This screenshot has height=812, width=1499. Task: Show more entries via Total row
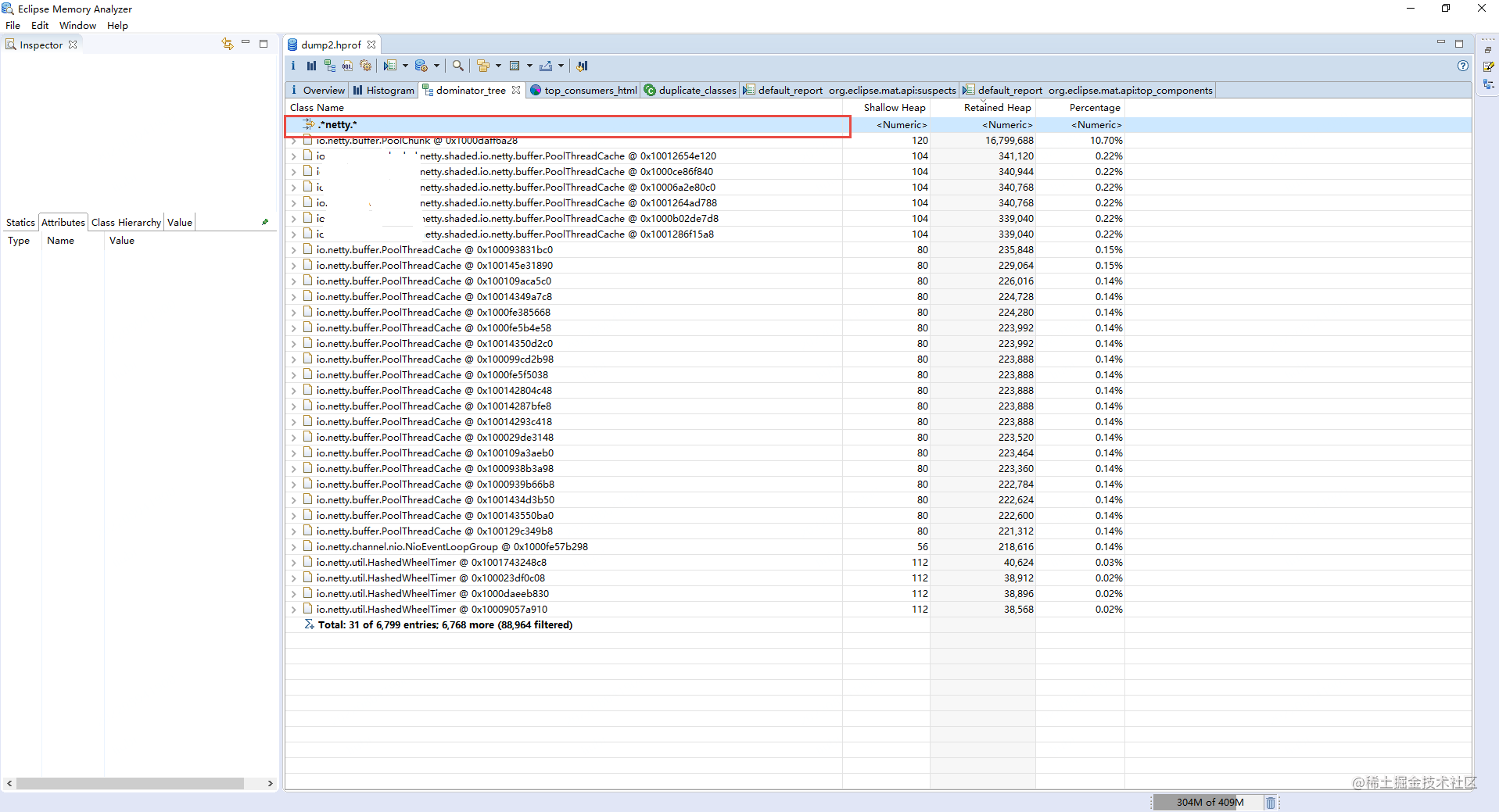444,625
